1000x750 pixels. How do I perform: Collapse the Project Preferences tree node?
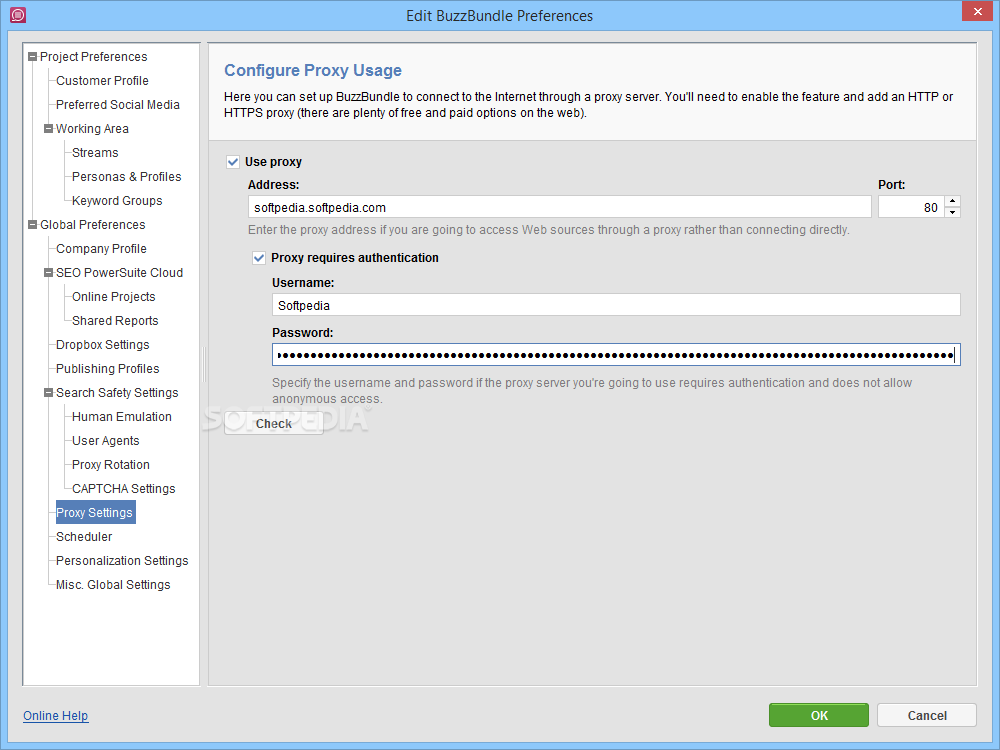[33, 57]
